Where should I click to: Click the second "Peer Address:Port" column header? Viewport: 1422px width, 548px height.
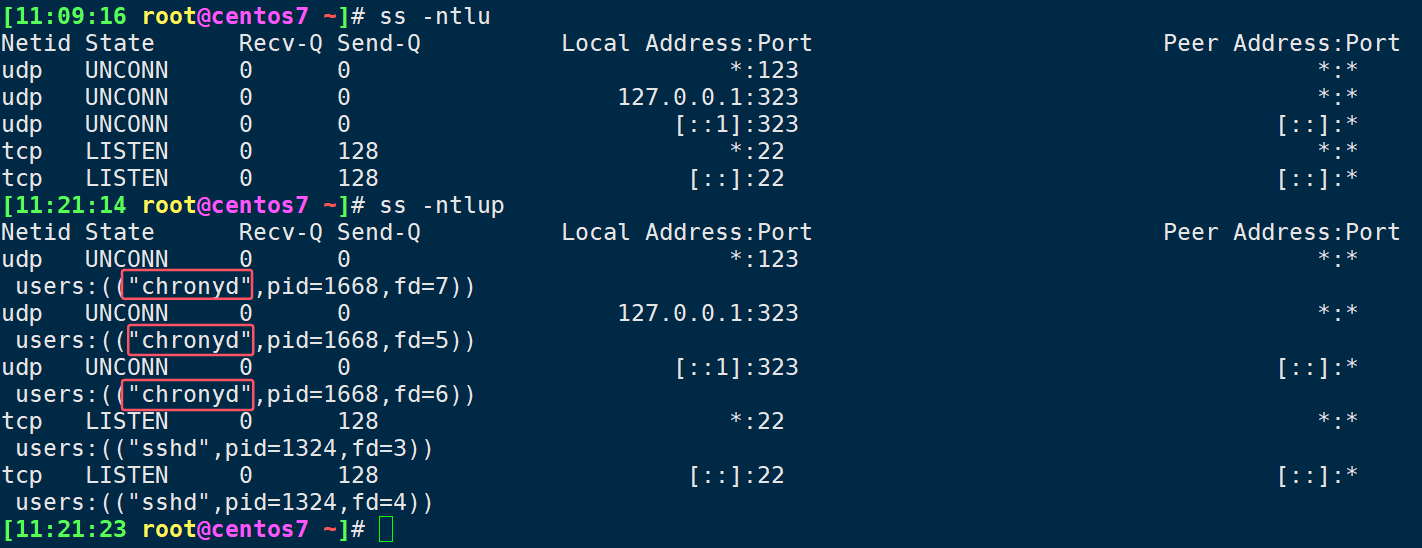pyautogui.click(x=1282, y=232)
